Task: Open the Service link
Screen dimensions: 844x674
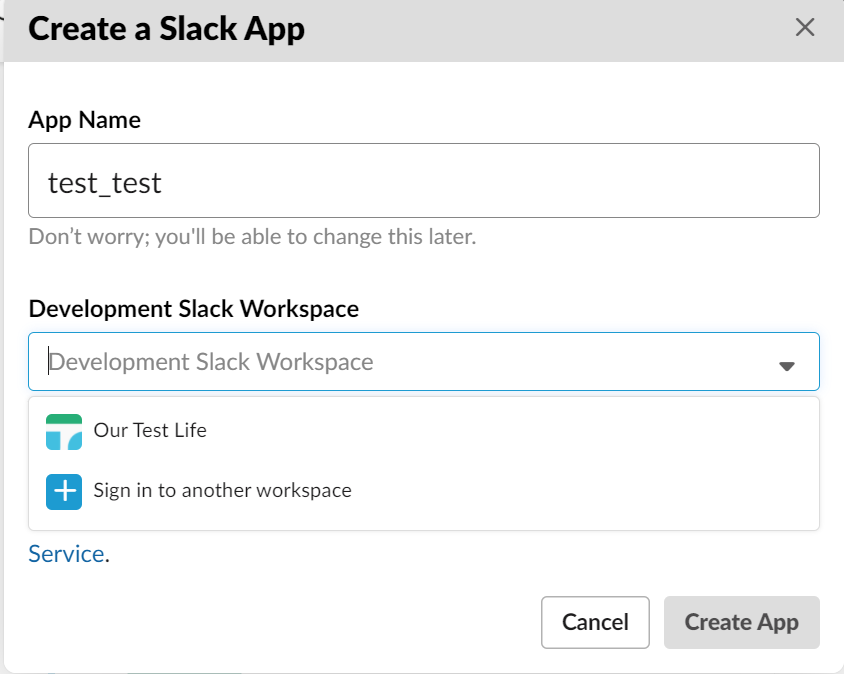Action: [66, 554]
